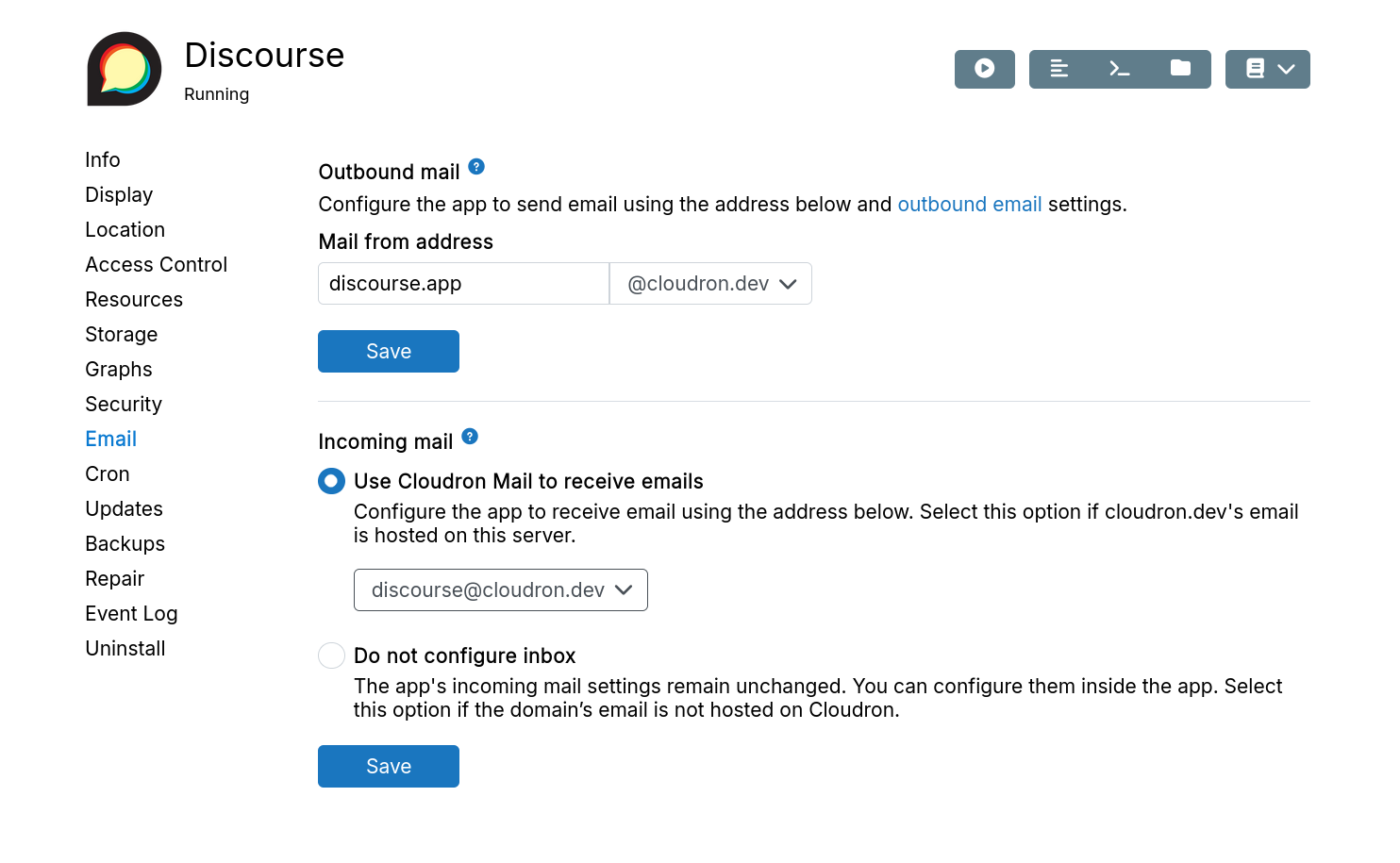
Task: Switch to Access Control section
Action: point(156,265)
